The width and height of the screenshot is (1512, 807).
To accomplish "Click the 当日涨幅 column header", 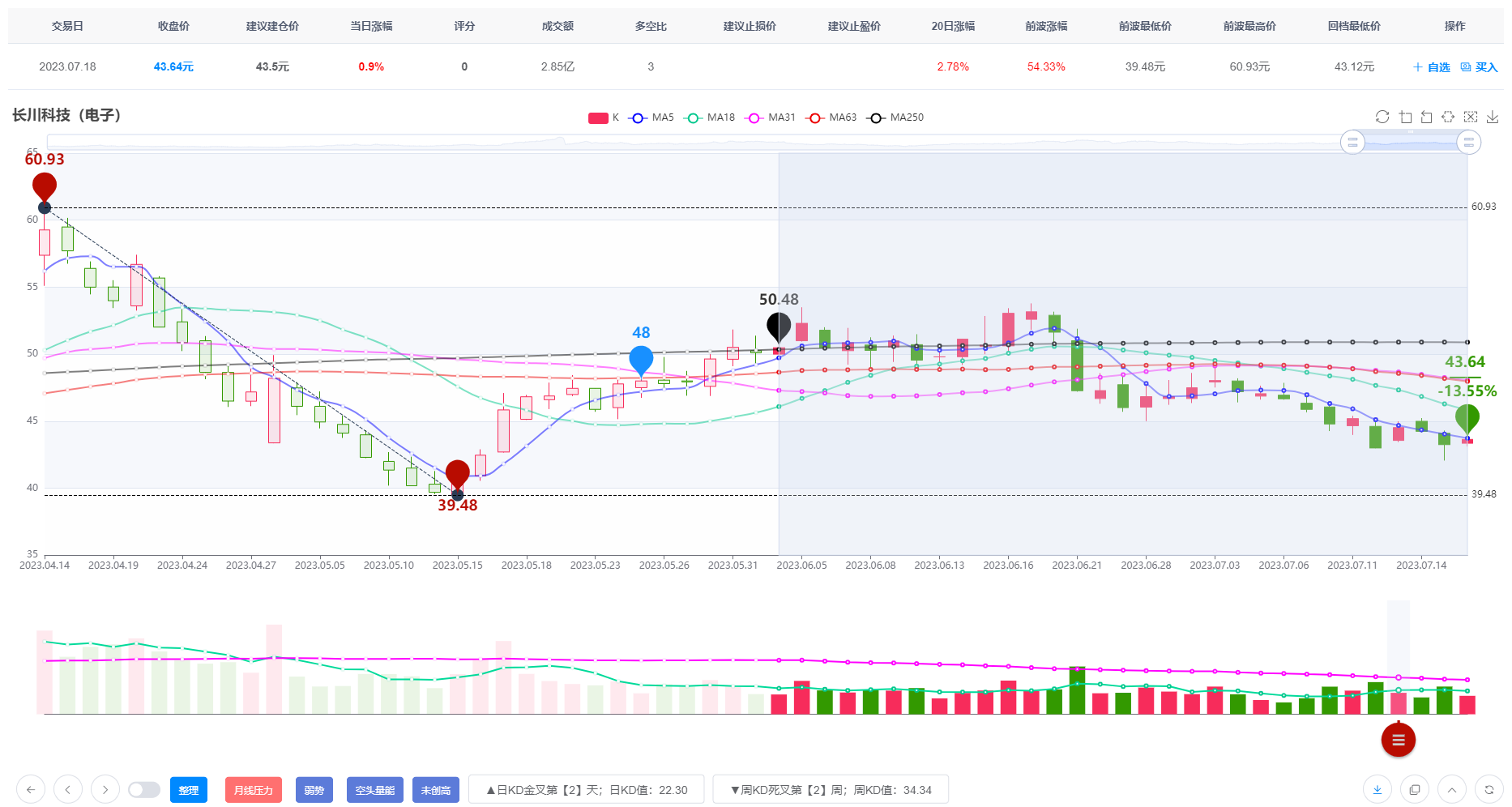I will tap(371, 26).
